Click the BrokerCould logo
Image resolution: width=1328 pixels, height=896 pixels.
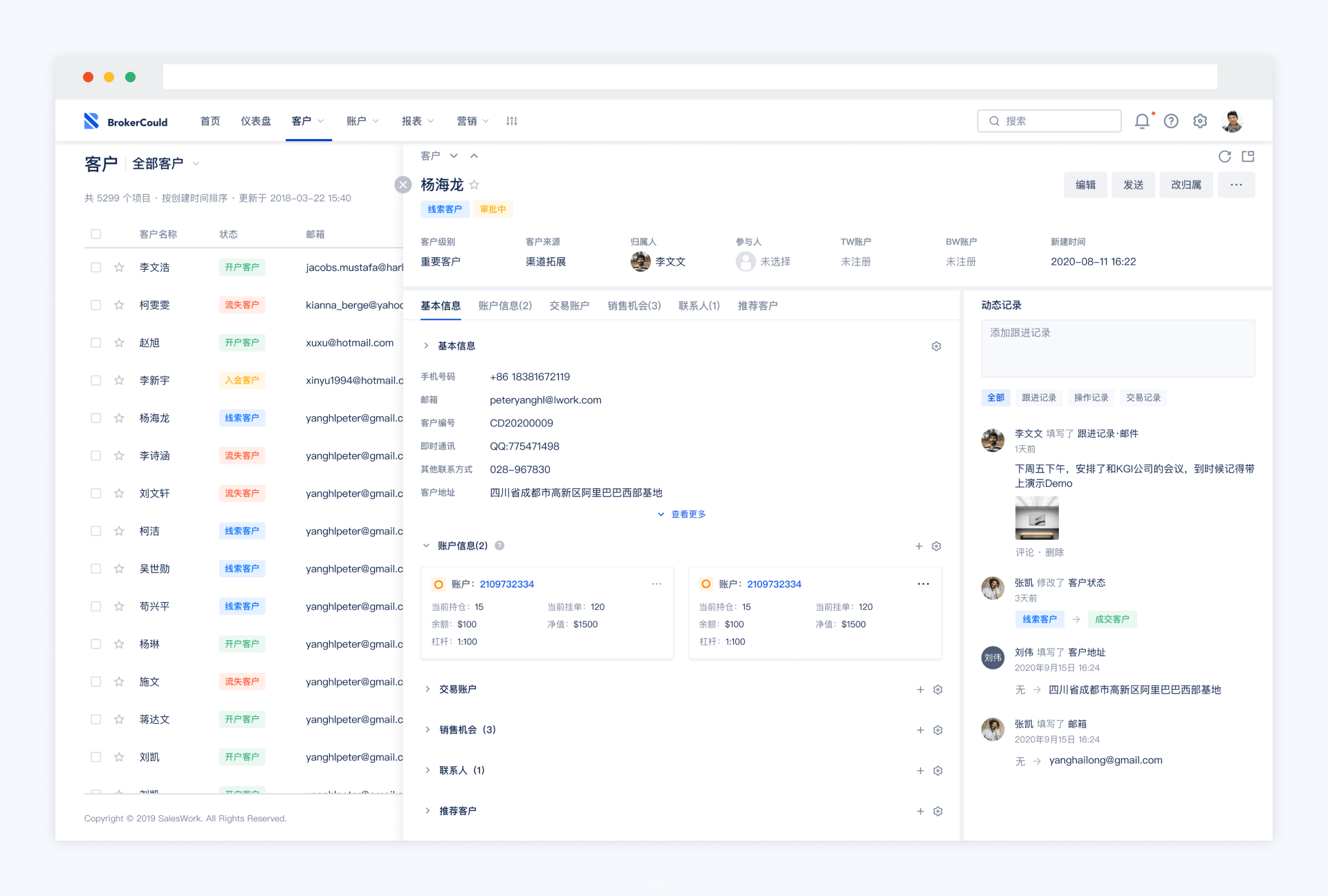click(x=126, y=122)
